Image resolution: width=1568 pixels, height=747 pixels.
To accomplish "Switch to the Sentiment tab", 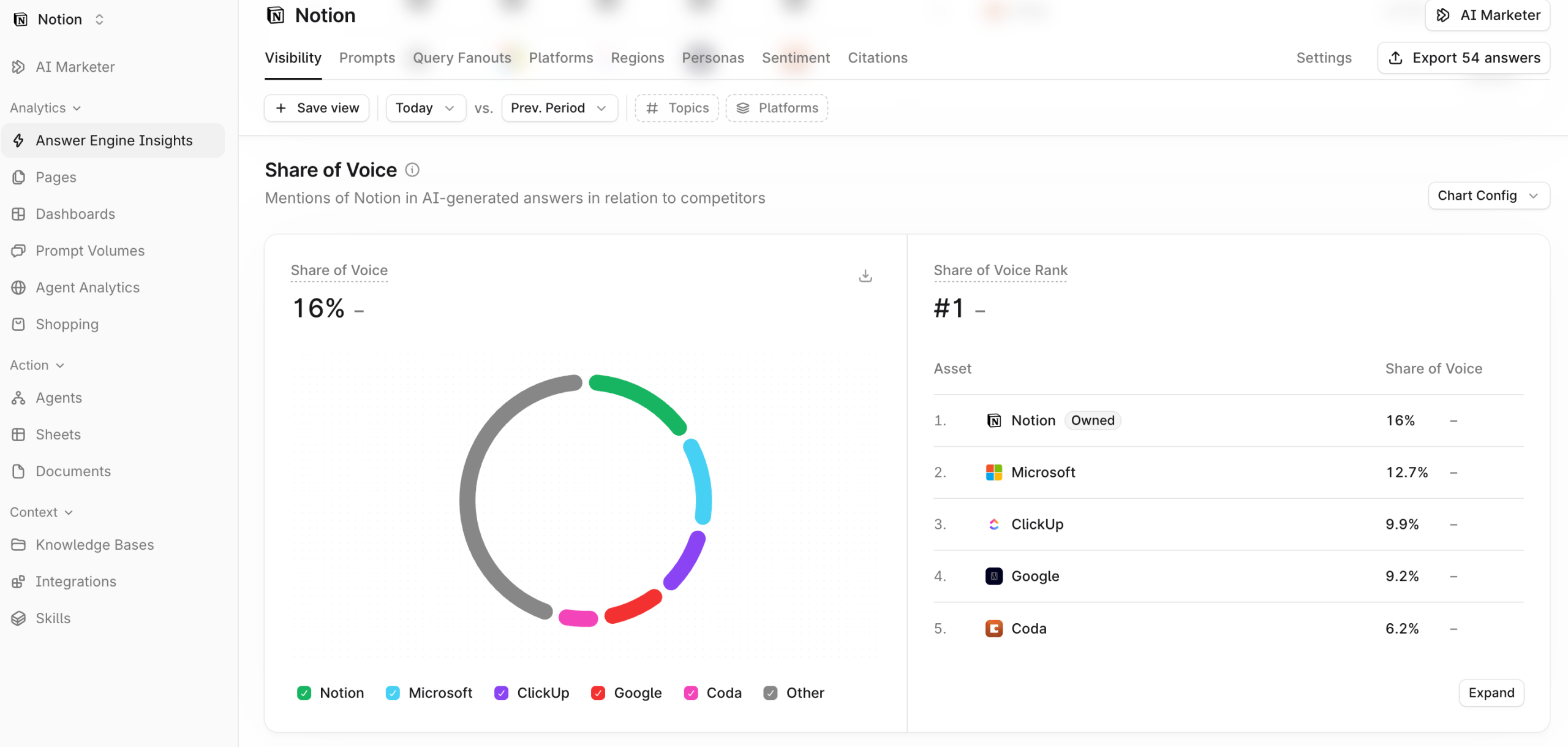I will pos(796,58).
